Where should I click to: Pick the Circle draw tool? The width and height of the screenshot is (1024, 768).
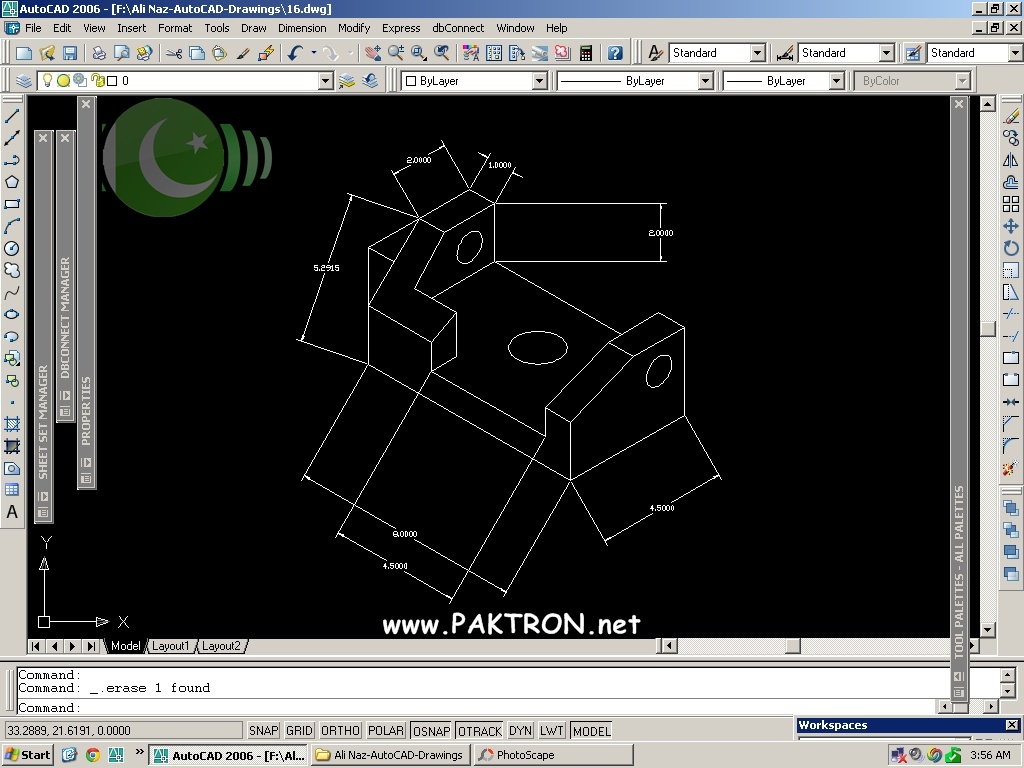[x=12, y=248]
